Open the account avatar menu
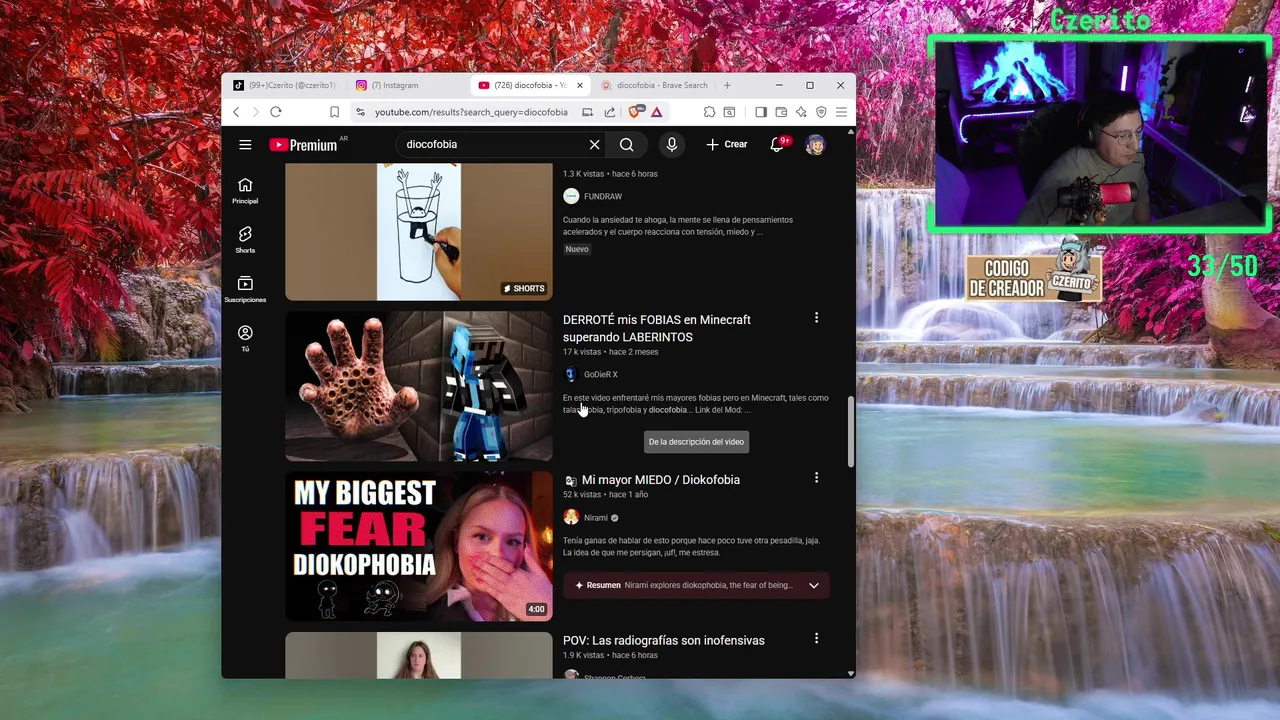 816,145
